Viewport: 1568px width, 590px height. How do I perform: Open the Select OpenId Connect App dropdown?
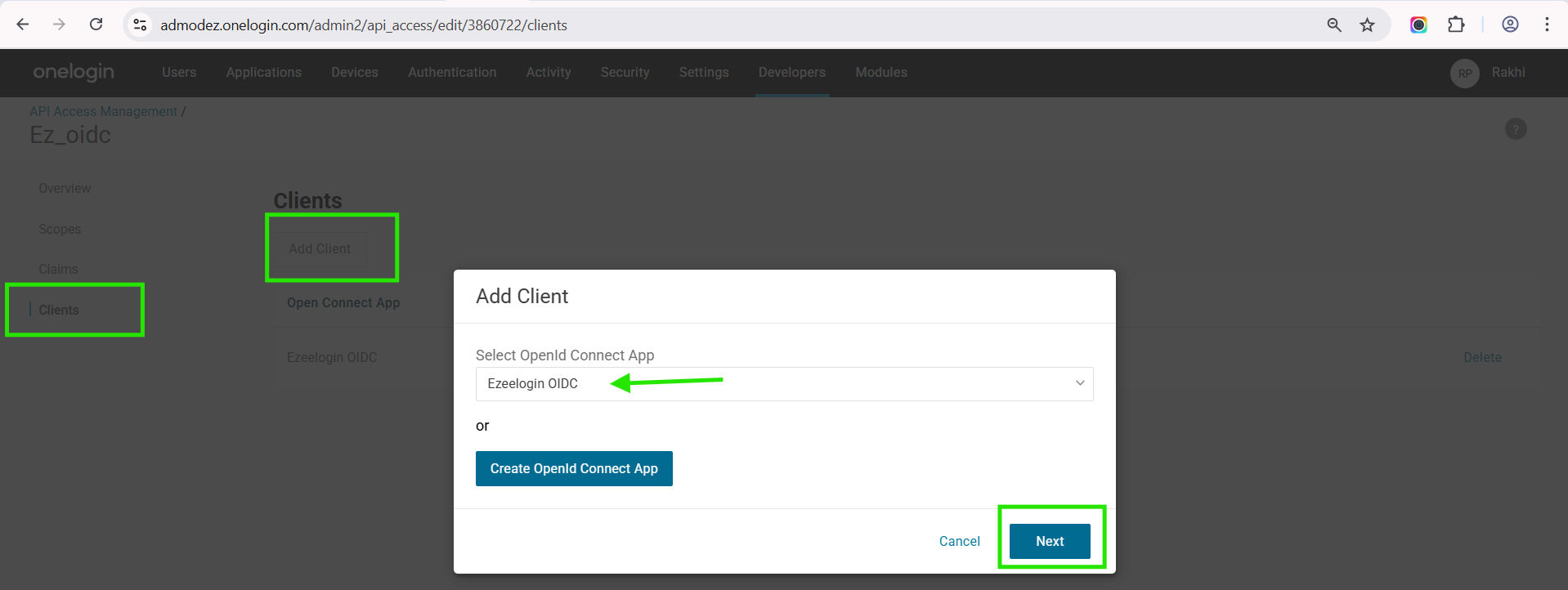(x=784, y=383)
